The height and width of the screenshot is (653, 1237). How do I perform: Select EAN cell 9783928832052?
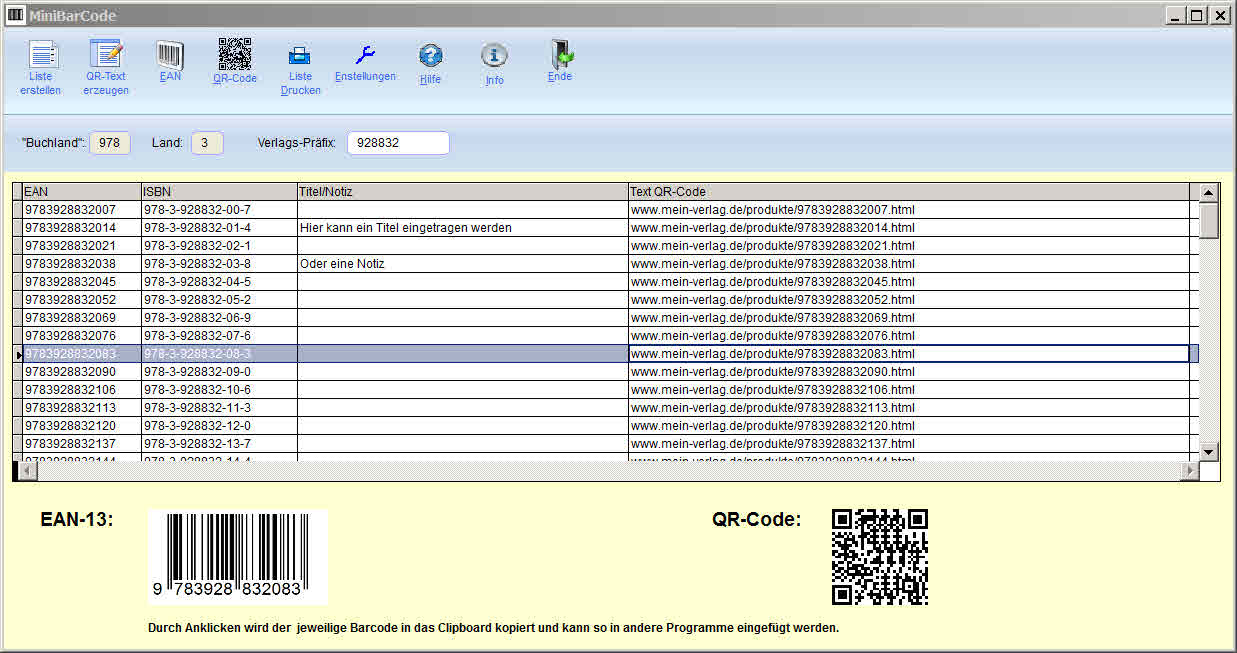tap(82, 300)
